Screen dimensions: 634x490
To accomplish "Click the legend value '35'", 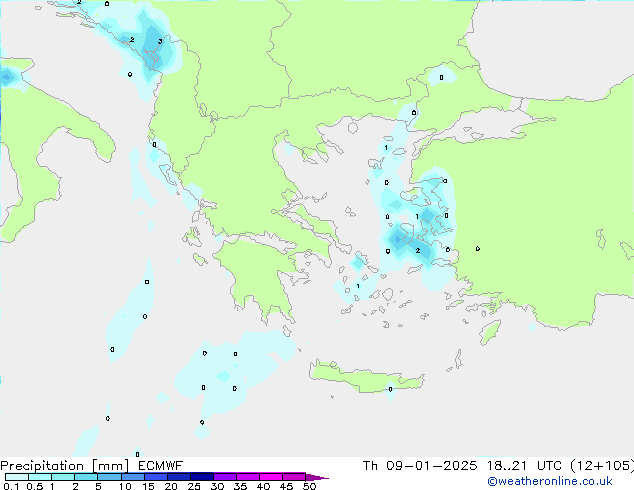I will click(x=240, y=486).
